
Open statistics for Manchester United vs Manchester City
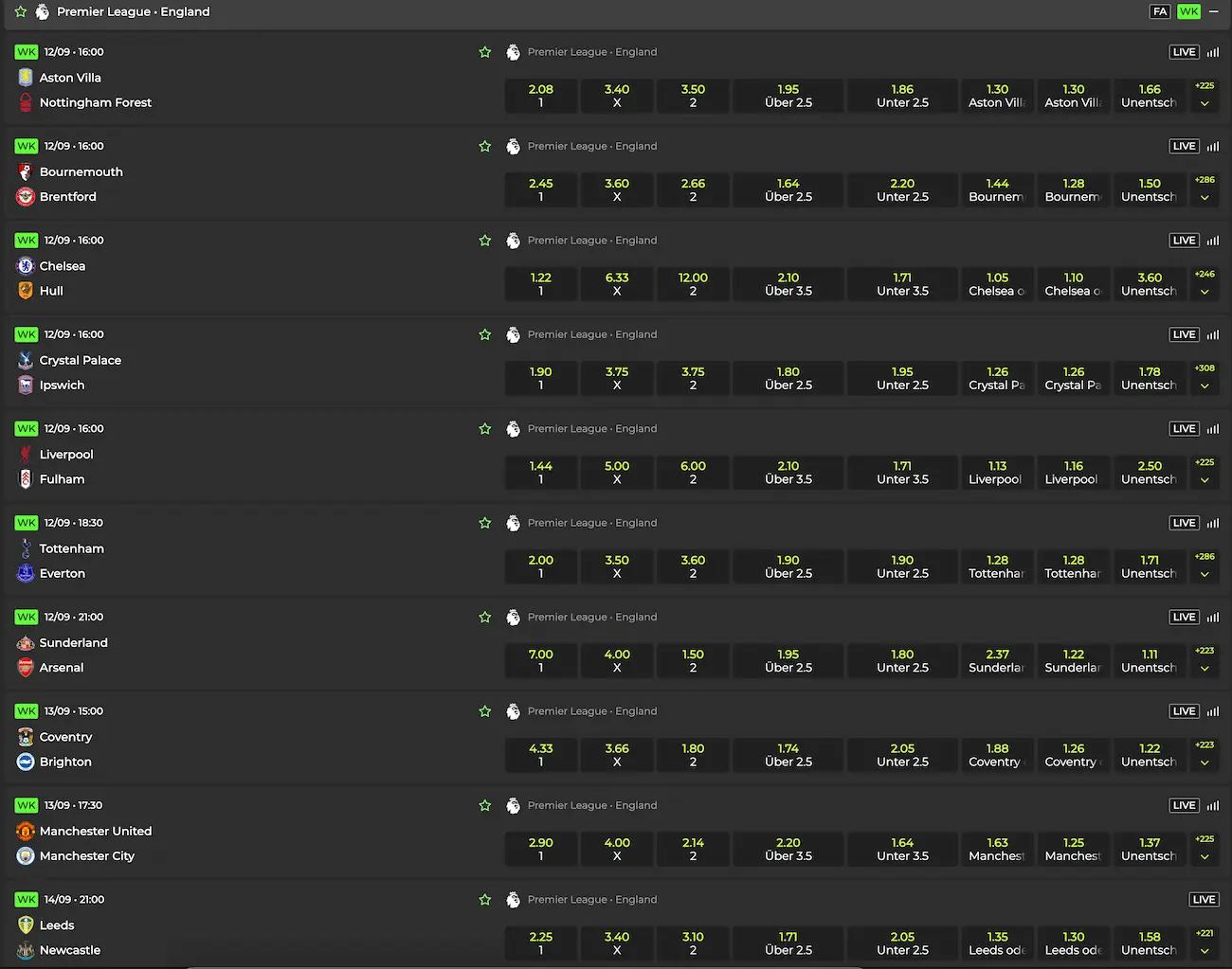(x=1213, y=806)
